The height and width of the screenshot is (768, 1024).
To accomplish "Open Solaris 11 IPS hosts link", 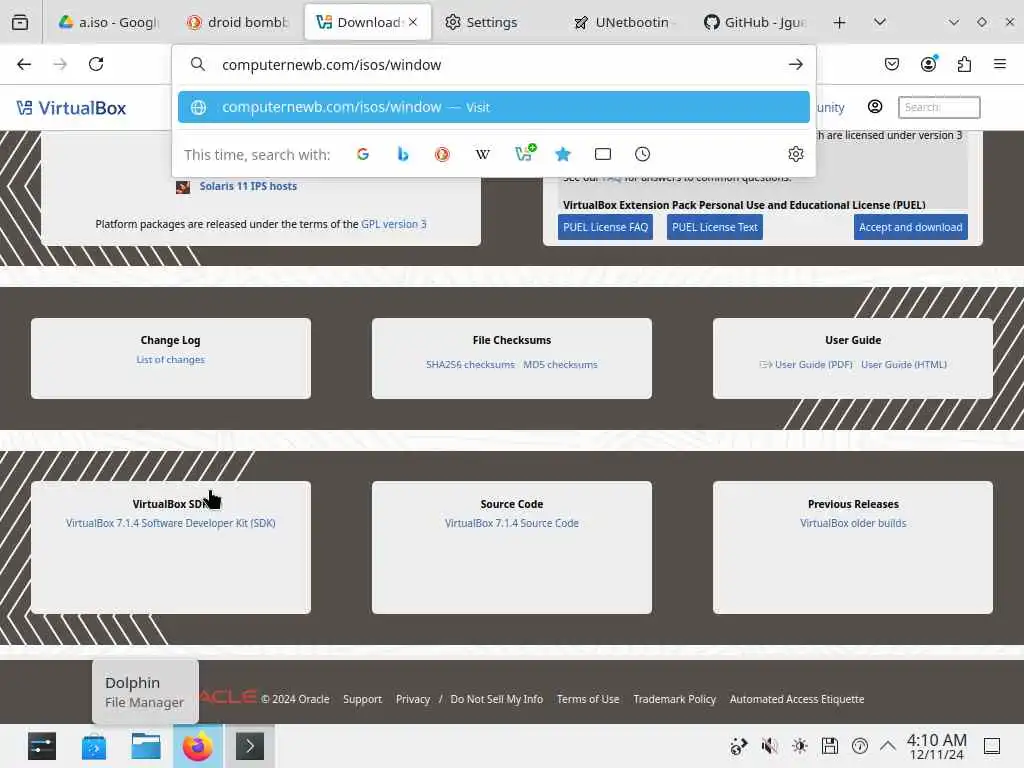I will click(248, 186).
